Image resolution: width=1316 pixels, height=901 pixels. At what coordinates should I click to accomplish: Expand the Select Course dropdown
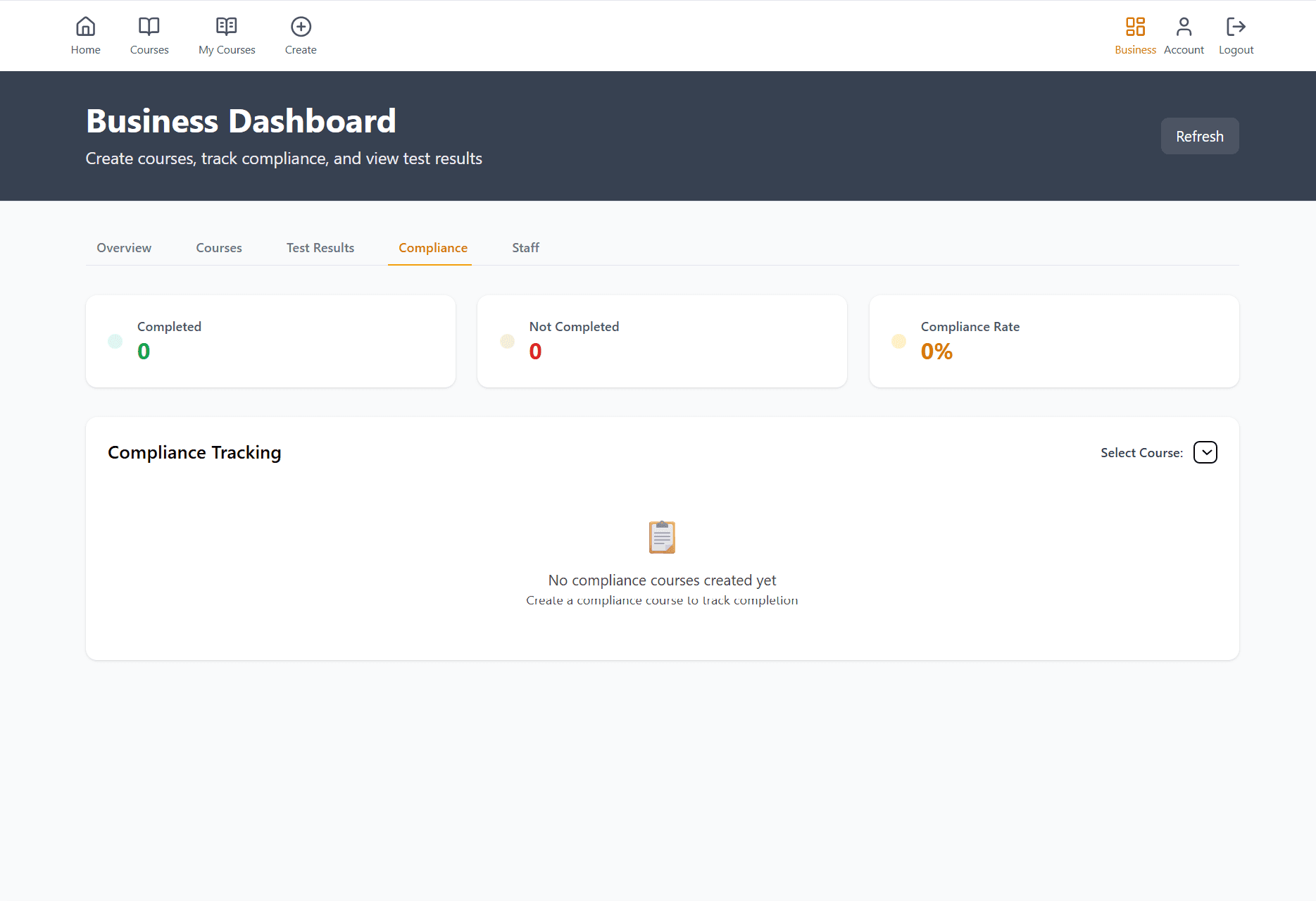[1205, 452]
